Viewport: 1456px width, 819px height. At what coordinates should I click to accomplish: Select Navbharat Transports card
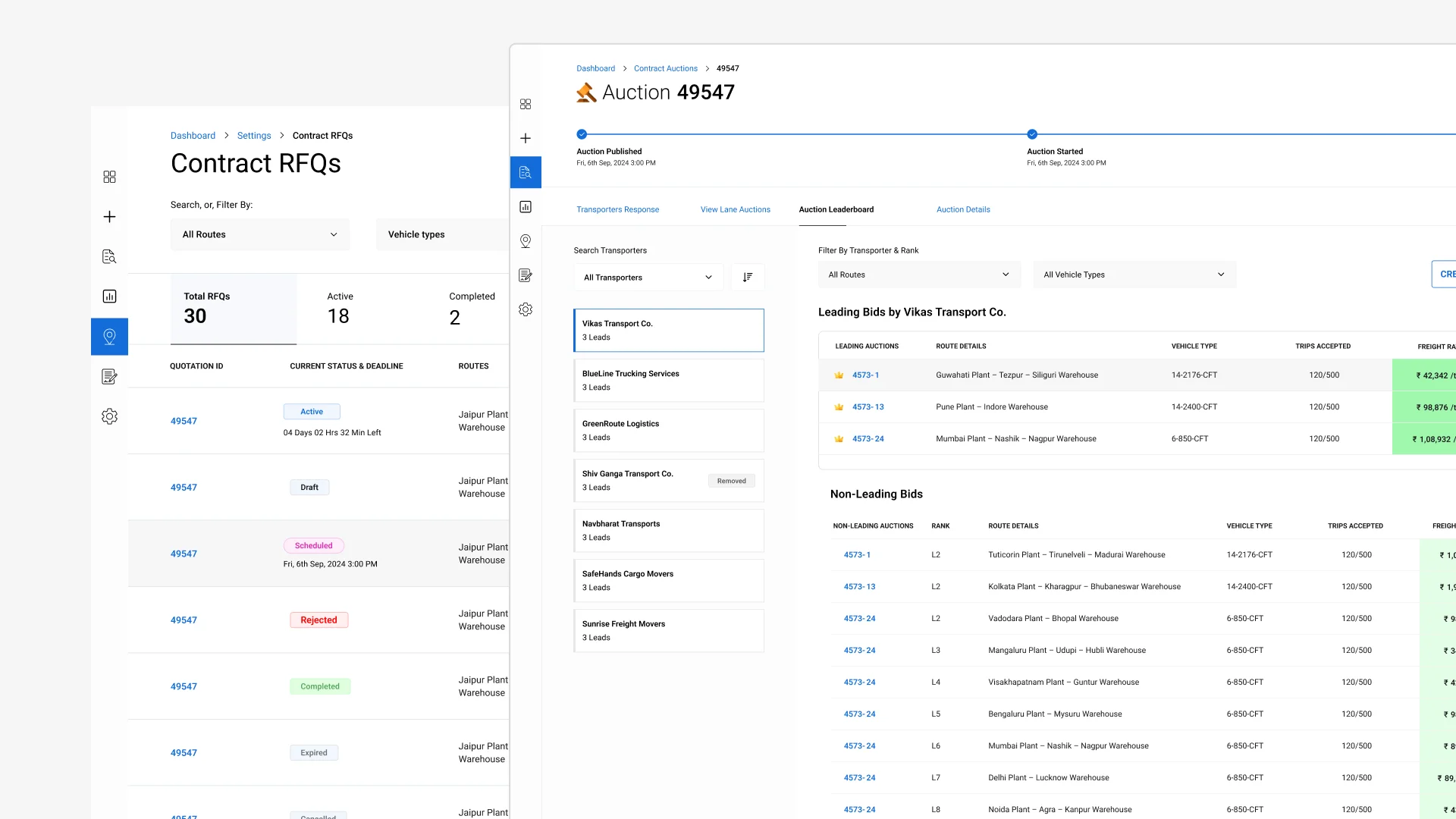(669, 530)
